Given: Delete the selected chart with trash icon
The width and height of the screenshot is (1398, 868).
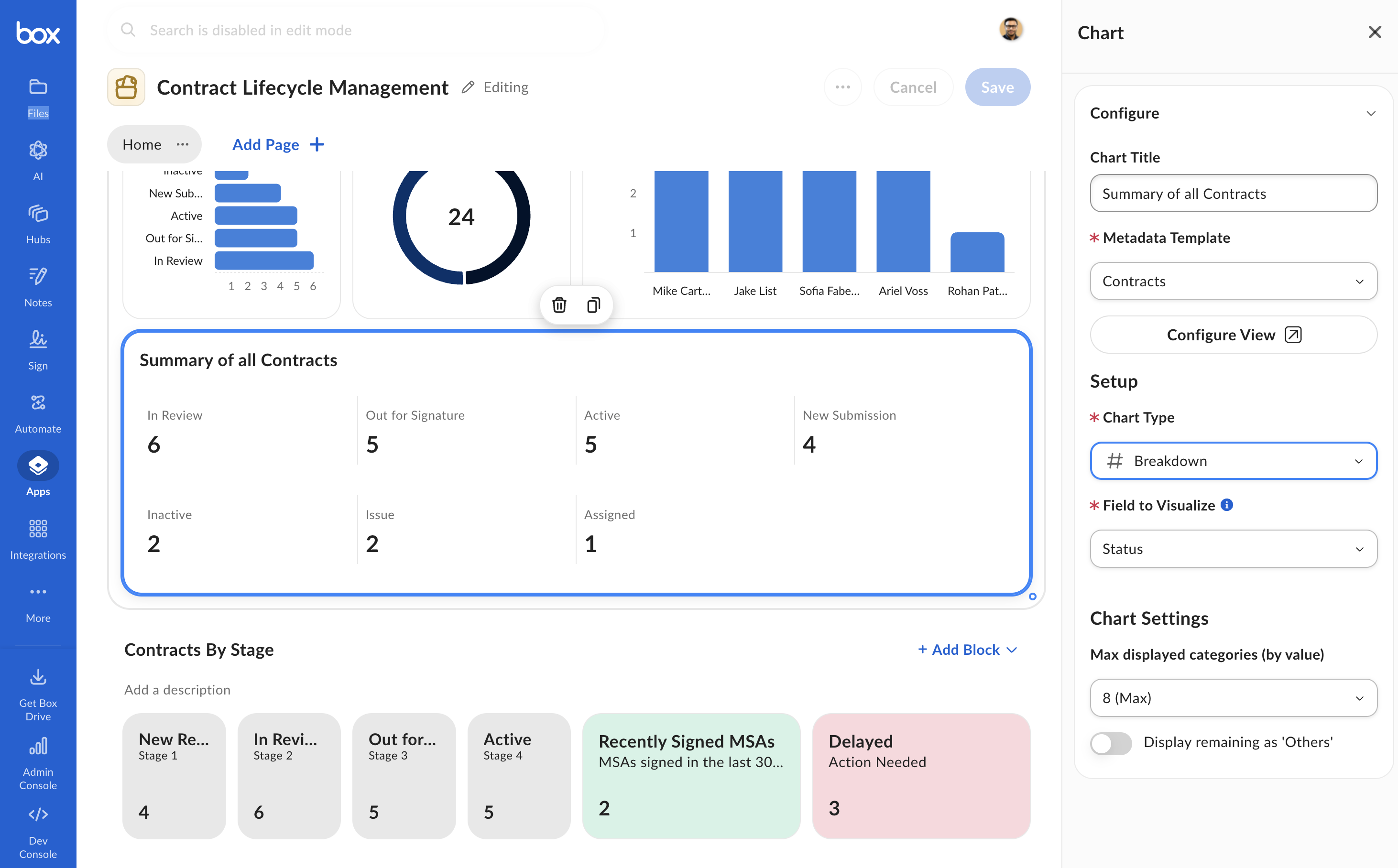Looking at the screenshot, I should [558, 305].
